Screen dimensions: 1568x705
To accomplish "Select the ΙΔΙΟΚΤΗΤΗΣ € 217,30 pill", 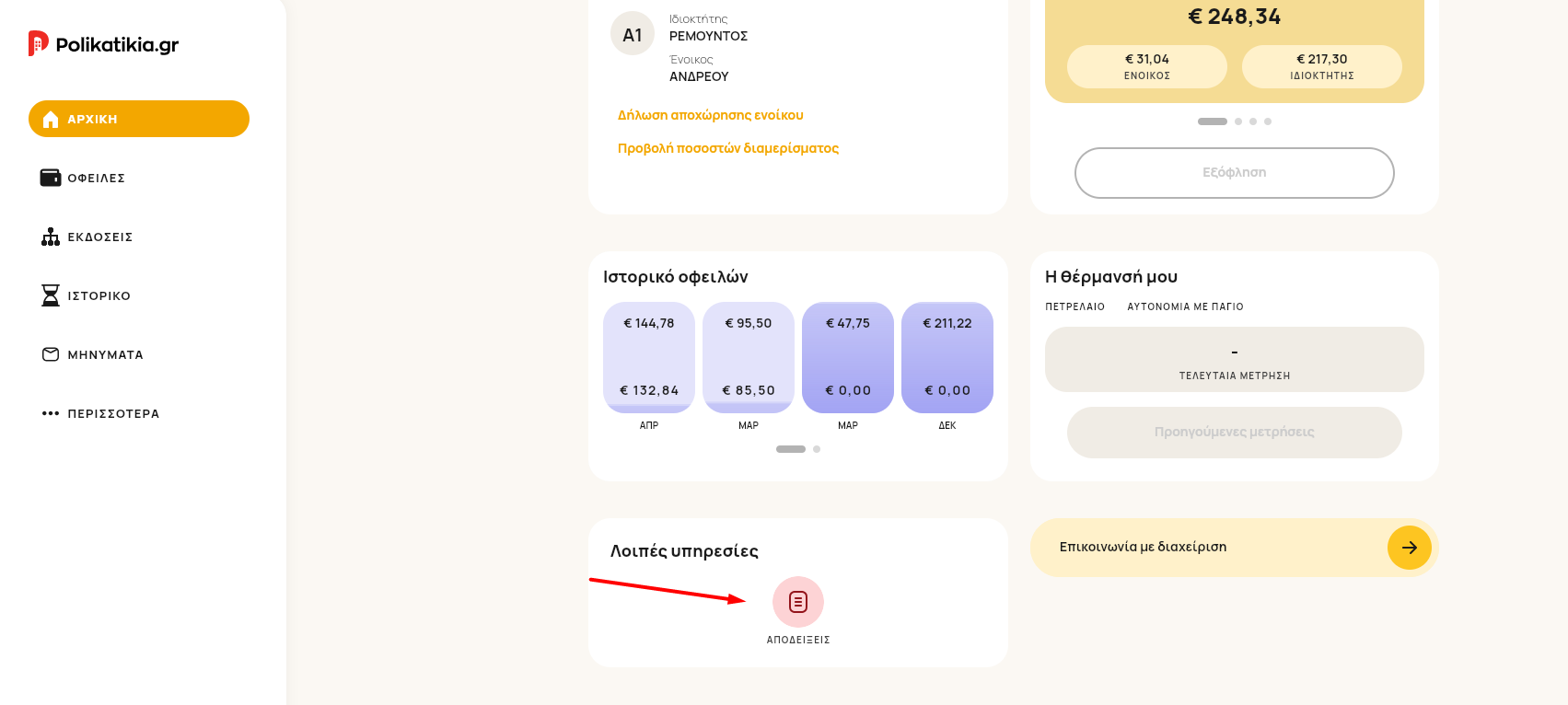I will click(x=1322, y=66).
